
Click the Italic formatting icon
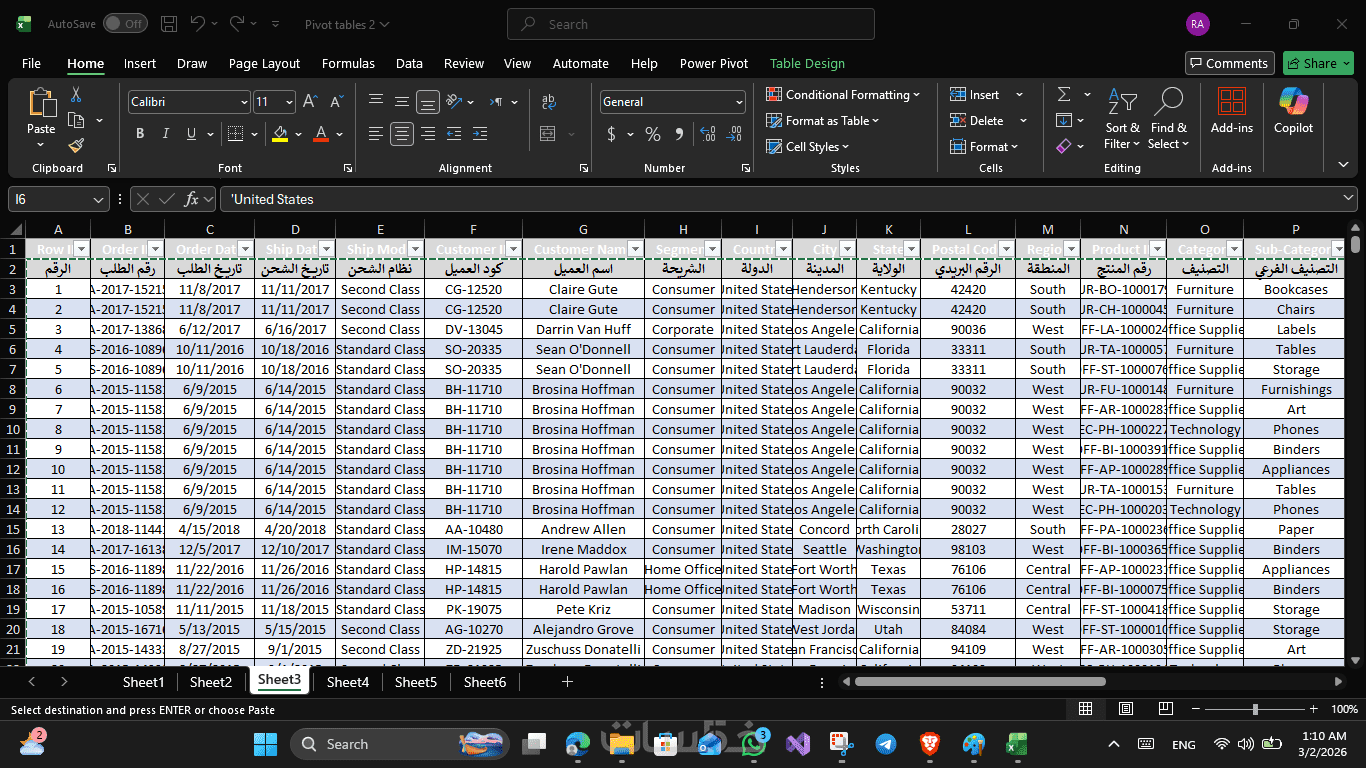(x=165, y=134)
